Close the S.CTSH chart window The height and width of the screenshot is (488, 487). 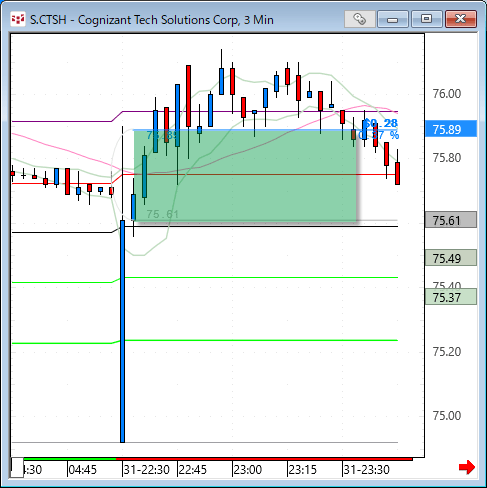(x=461, y=19)
